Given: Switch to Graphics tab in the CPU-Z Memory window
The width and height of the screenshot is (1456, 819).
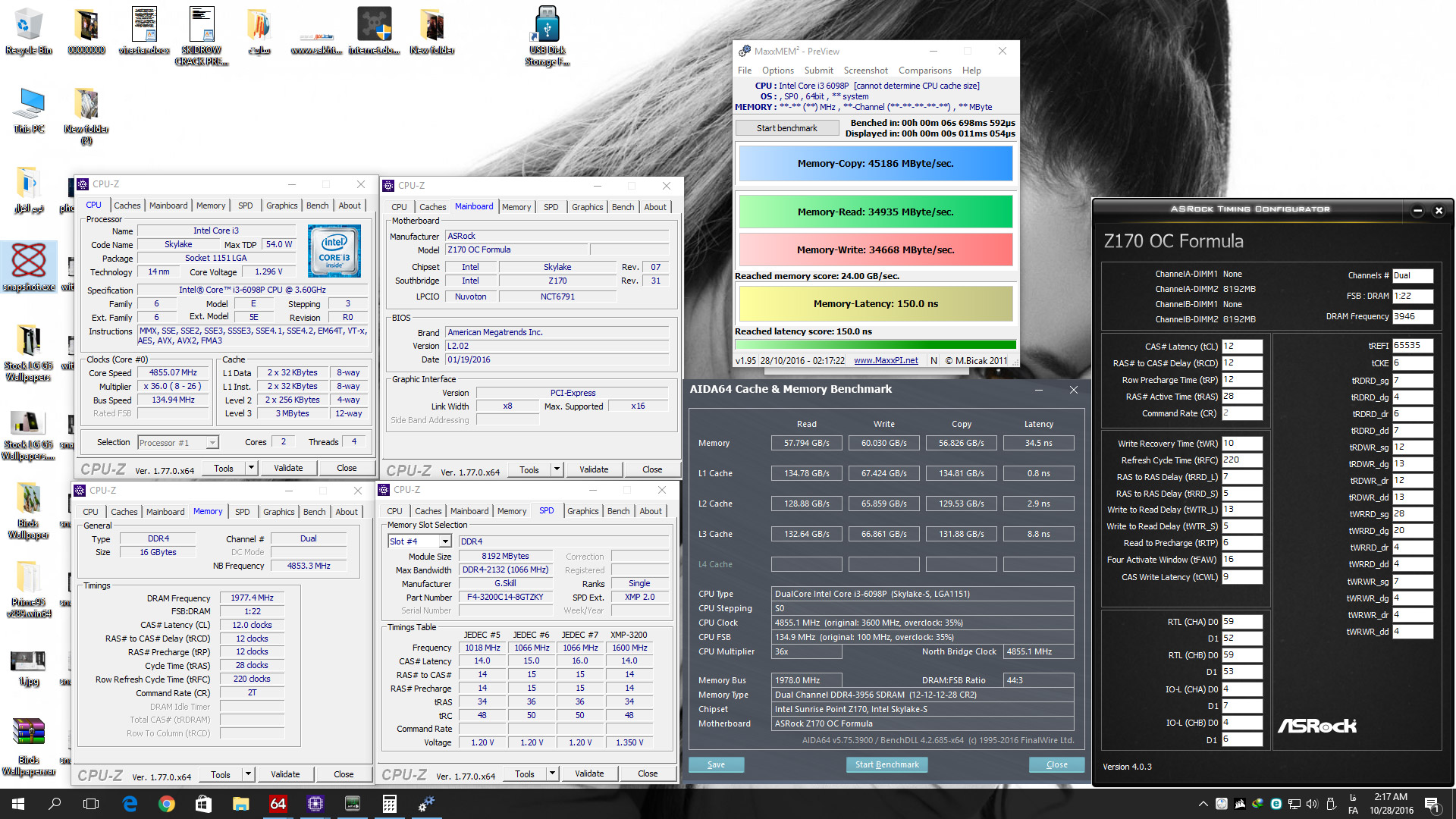Looking at the screenshot, I should pyautogui.click(x=279, y=512).
